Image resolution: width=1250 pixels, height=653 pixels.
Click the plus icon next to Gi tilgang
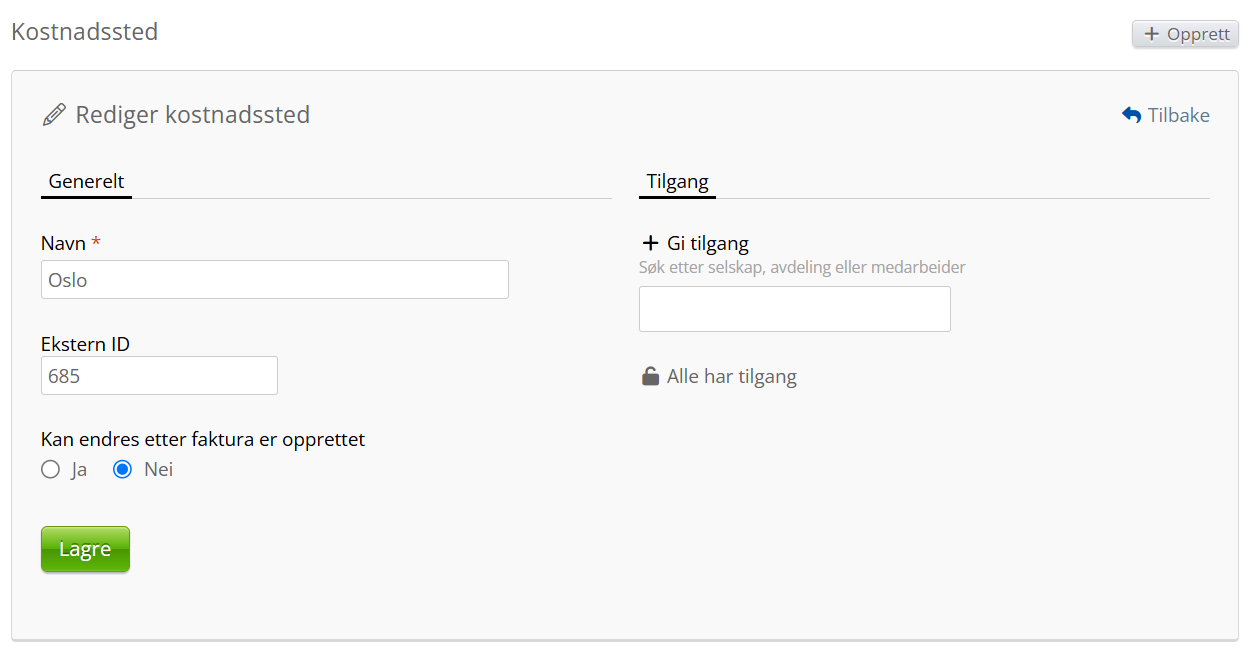click(x=650, y=243)
